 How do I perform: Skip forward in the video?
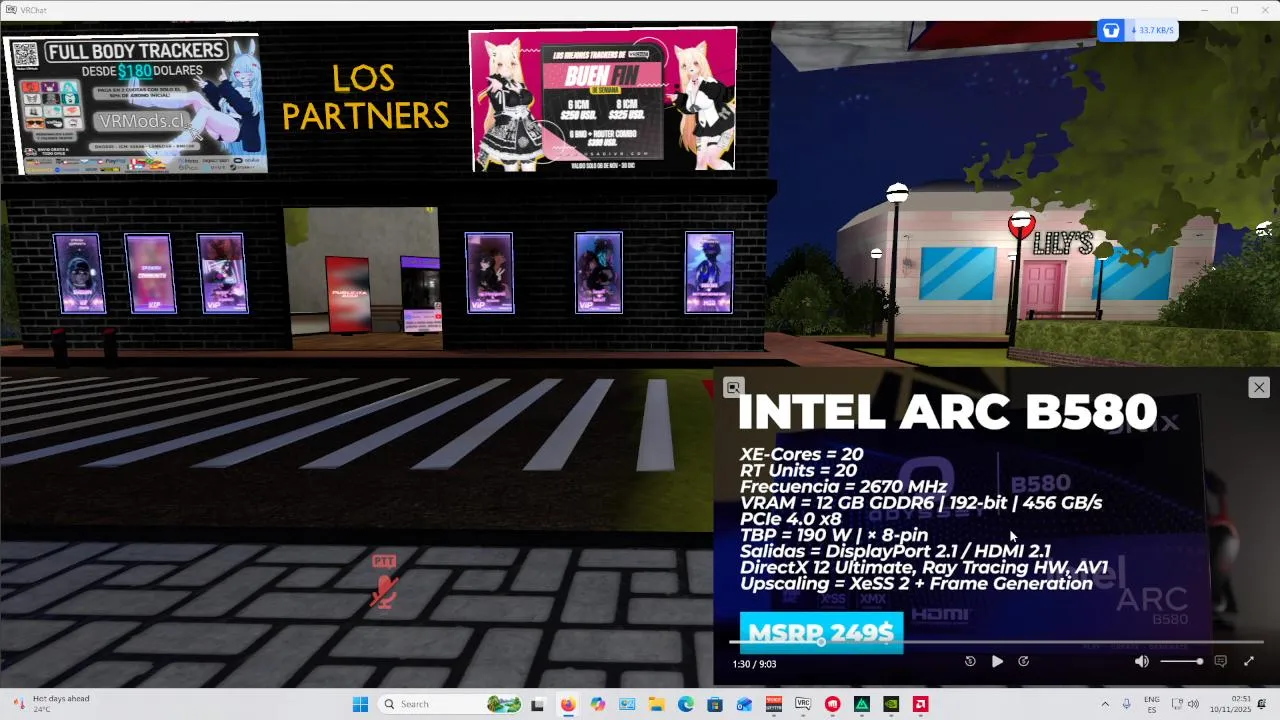tap(1023, 661)
